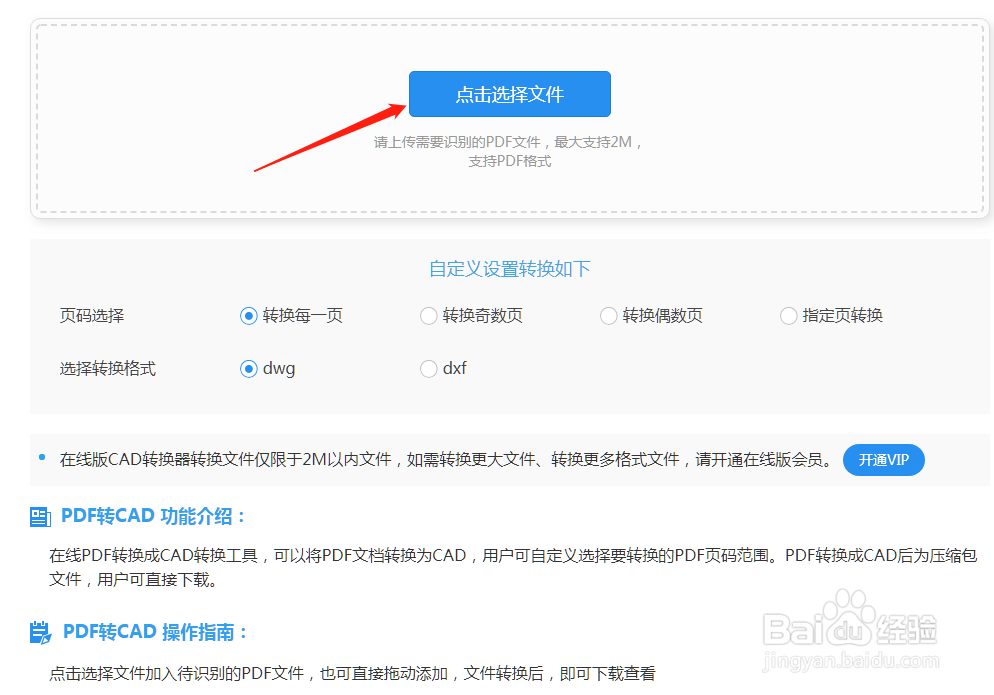
Task: Click the 点击选择文件 upload button
Action: (510, 94)
